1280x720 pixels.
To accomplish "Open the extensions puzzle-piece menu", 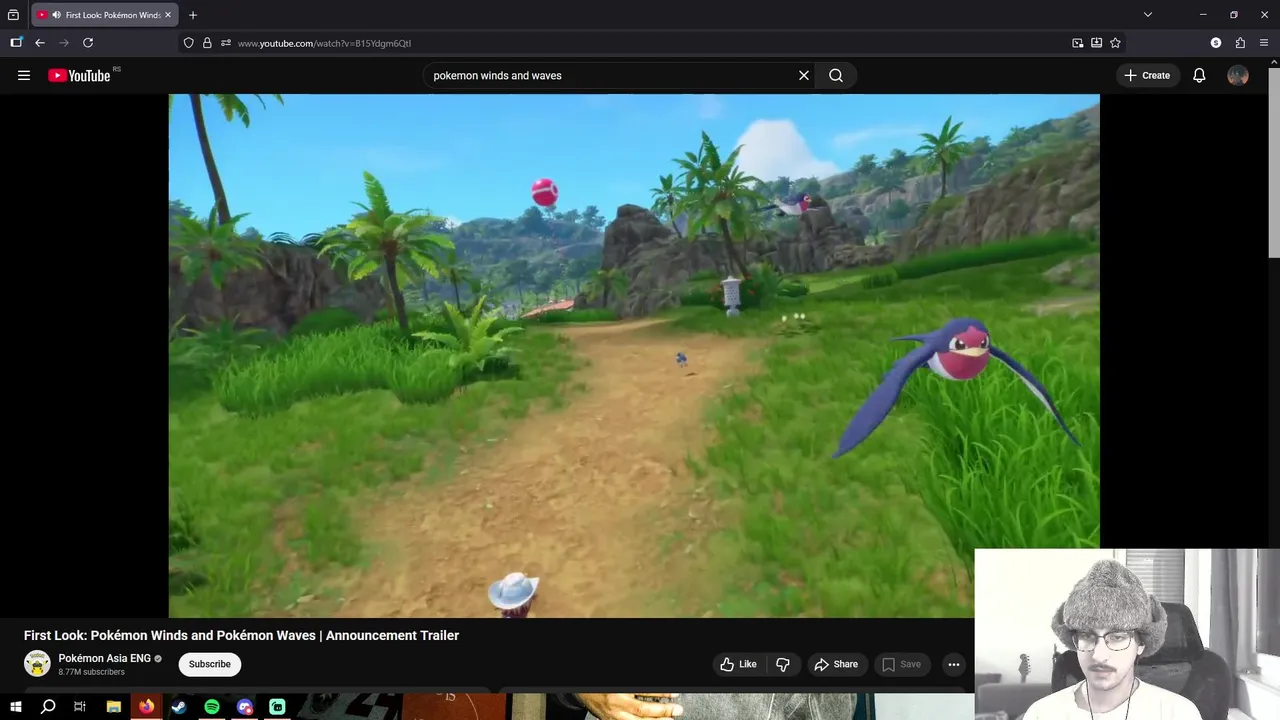I will pos(1240,43).
